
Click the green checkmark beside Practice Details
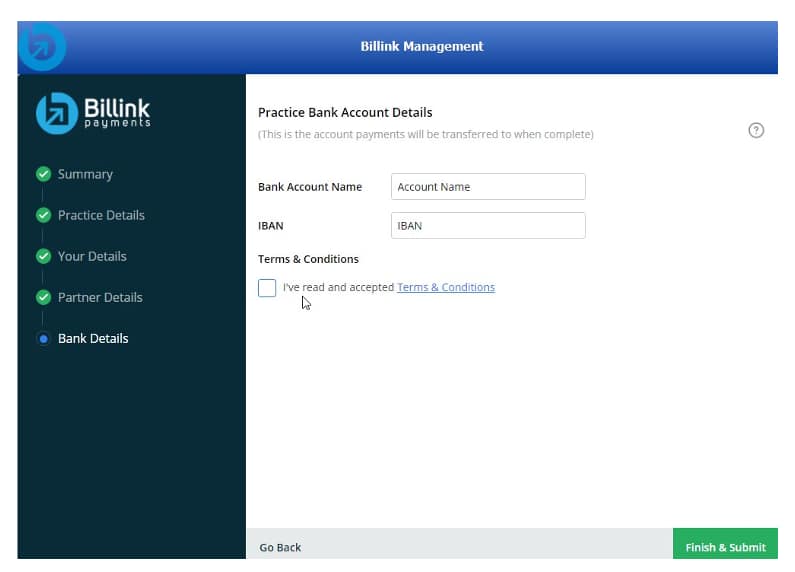click(43, 215)
